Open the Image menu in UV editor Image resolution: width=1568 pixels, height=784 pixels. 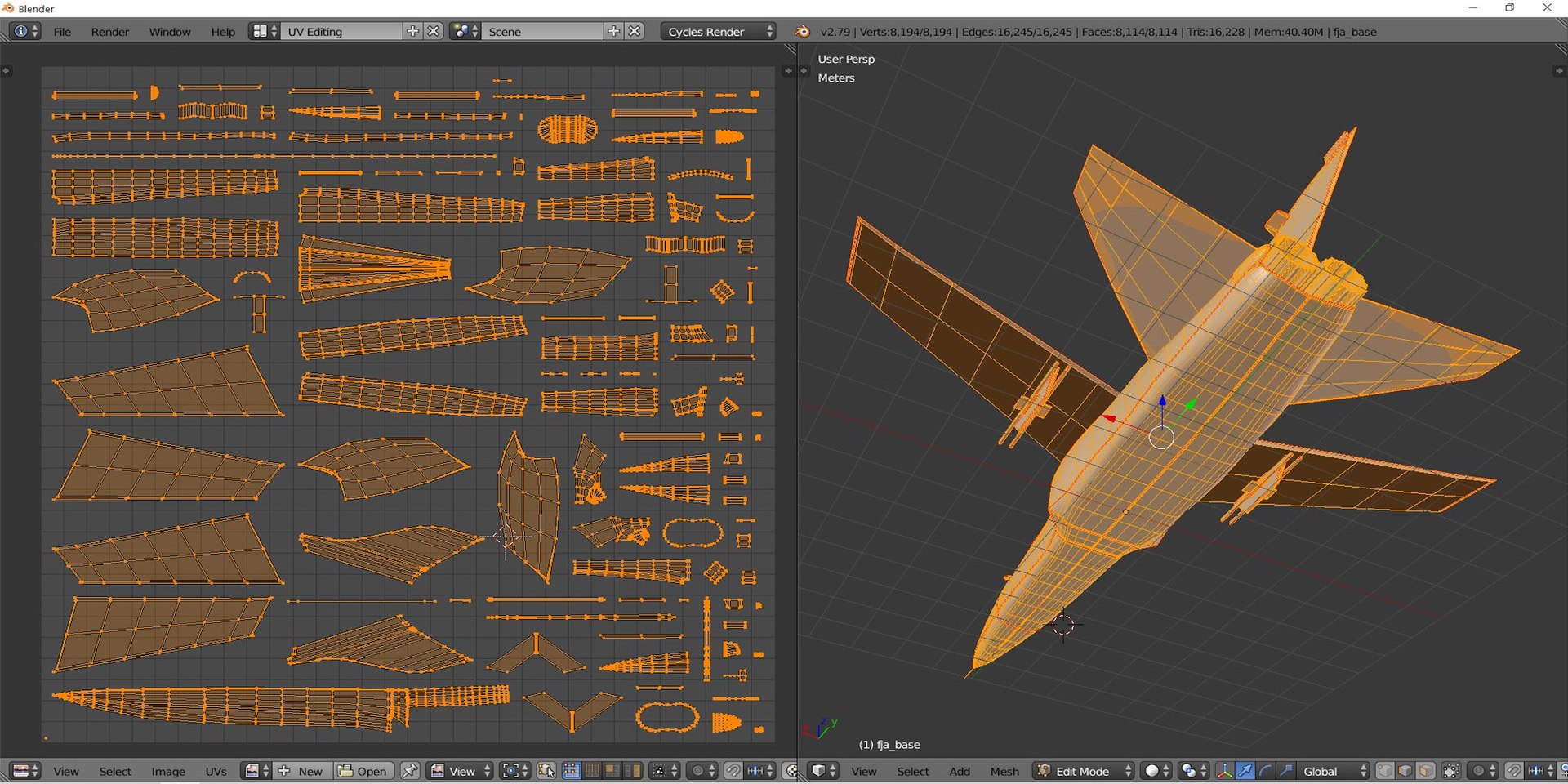coord(168,772)
